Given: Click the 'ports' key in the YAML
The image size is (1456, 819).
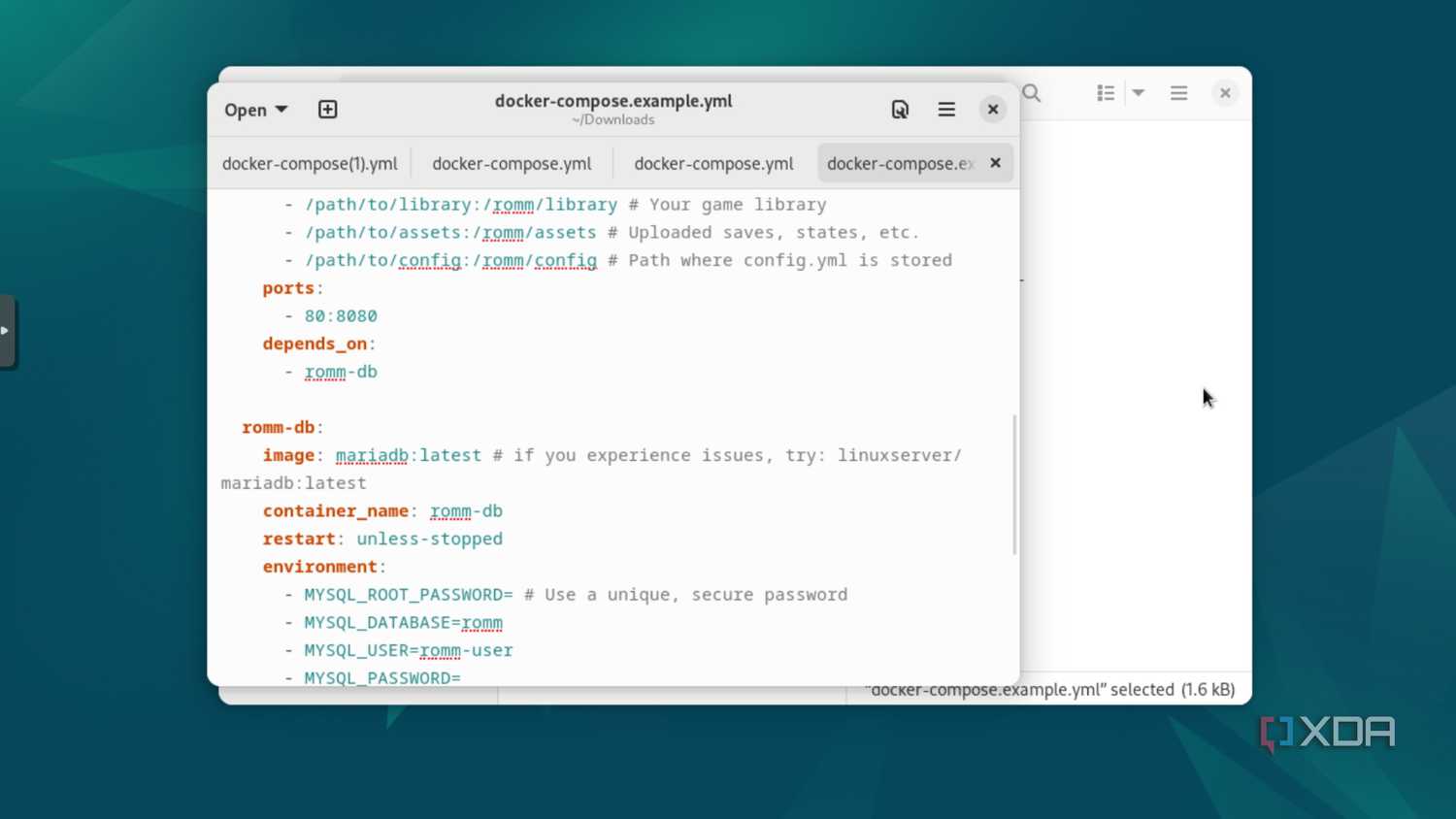Looking at the screenshot, I should [288, 288].
